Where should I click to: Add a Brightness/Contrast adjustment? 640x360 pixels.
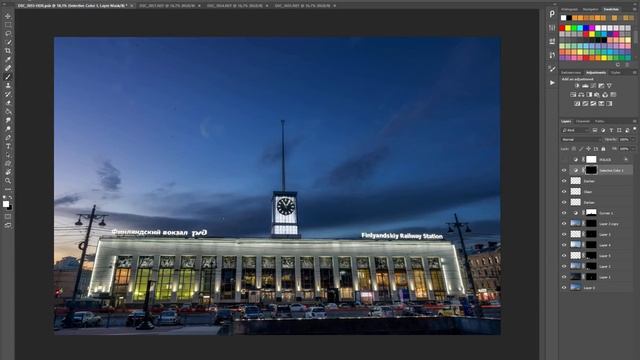577,86
